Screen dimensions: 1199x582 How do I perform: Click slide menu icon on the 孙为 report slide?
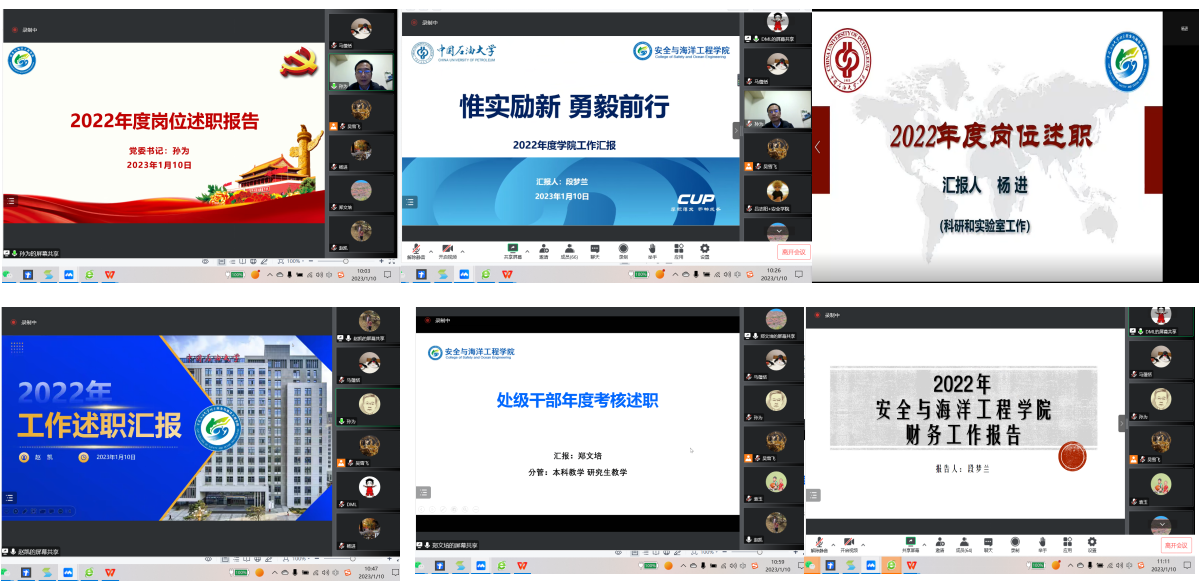click(11, 201)
